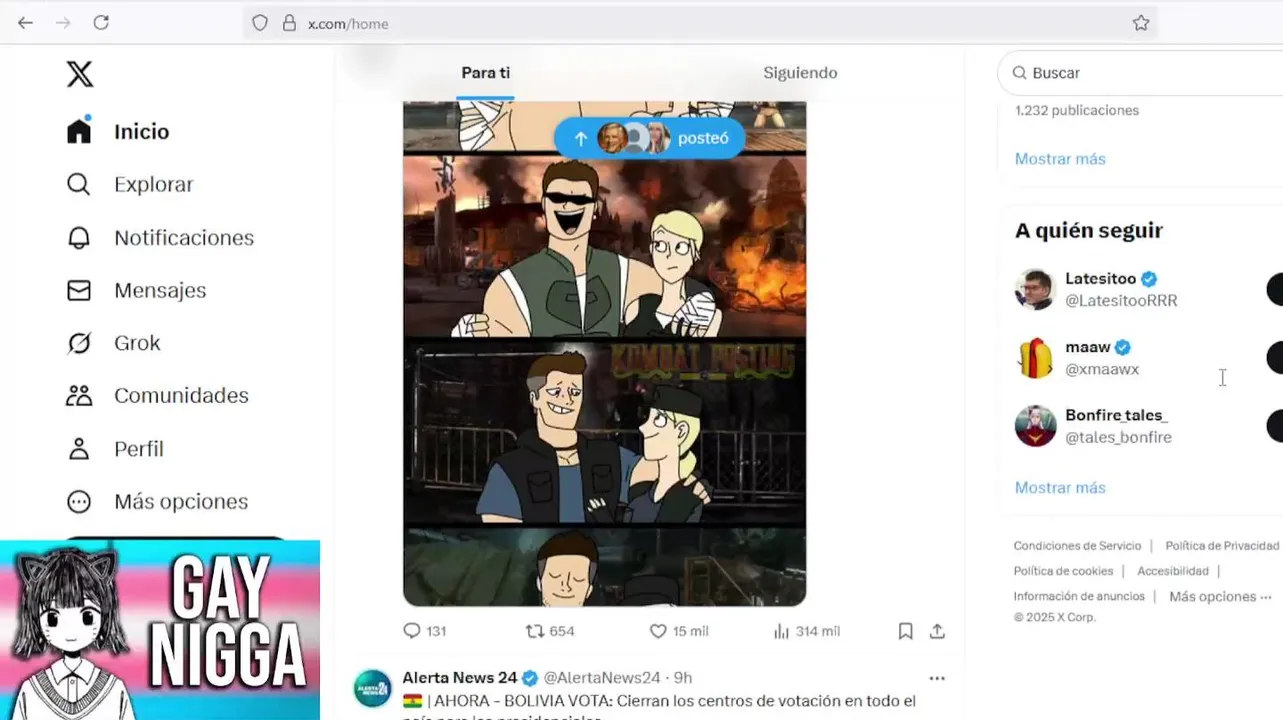Viewport: 1283px width, 720px height.
Task: Click the shield tracking protection icon
Action: click(x=260, y=23)
